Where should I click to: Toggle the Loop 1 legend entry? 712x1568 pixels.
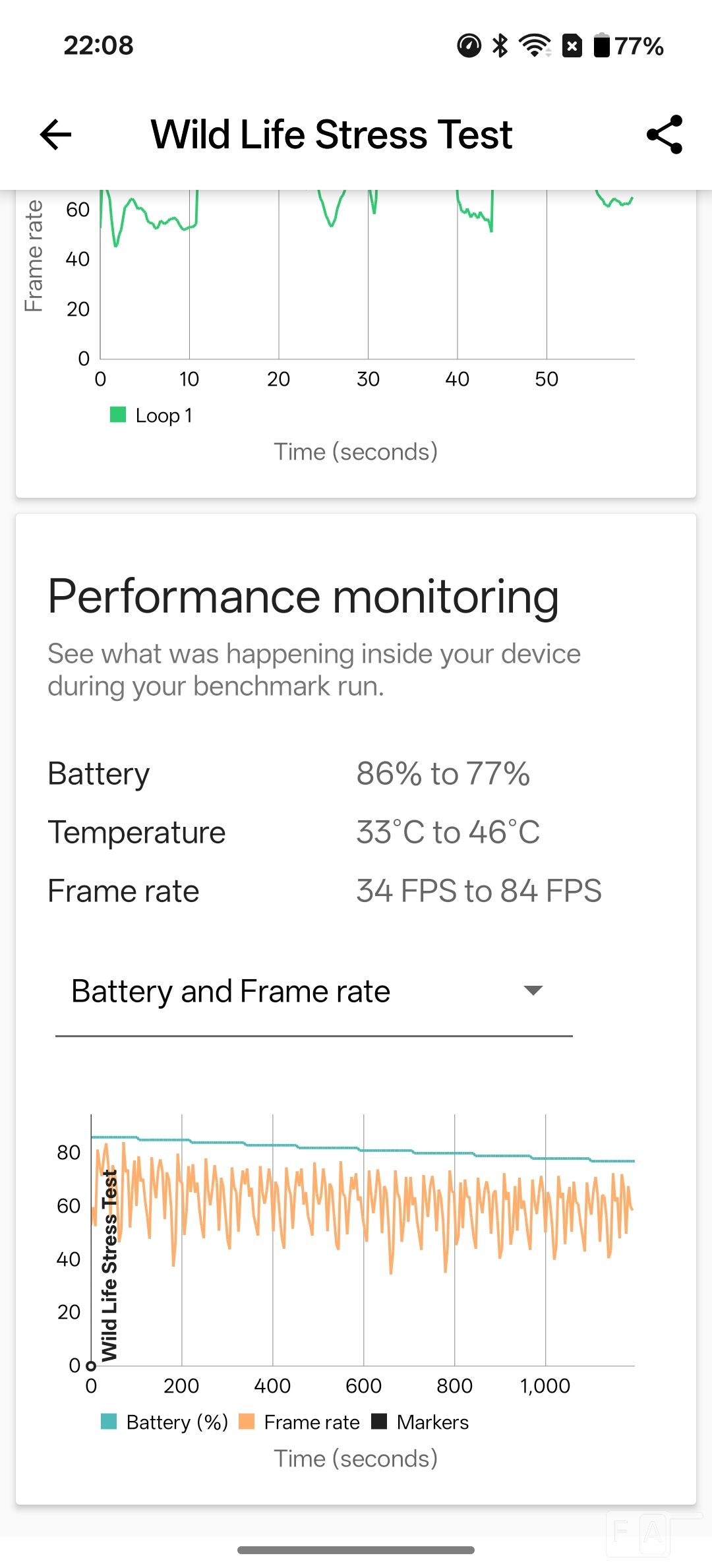click(x=151, y=415)
